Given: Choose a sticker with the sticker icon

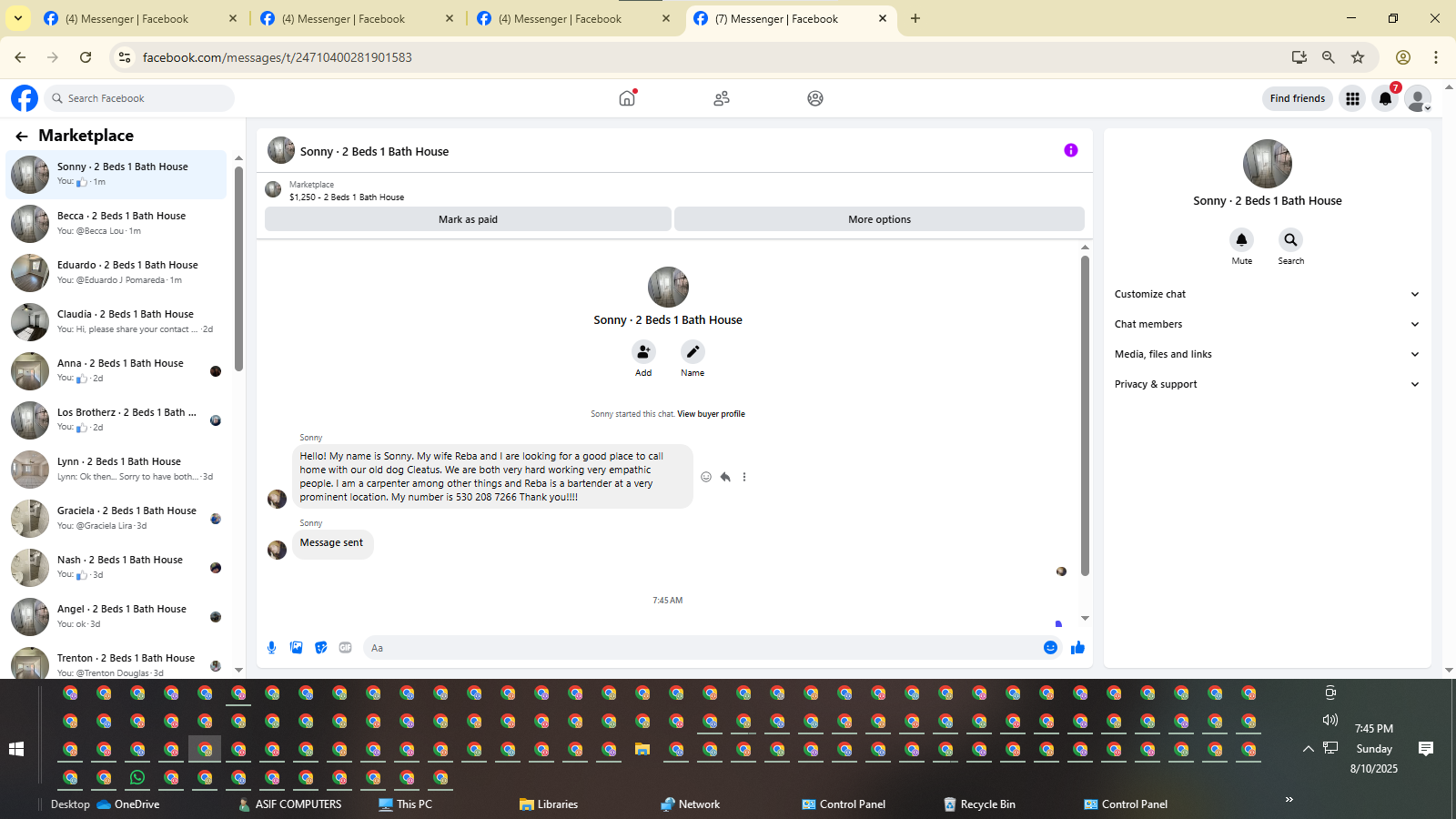Looking at the screenshot, I should coord(320,647).
